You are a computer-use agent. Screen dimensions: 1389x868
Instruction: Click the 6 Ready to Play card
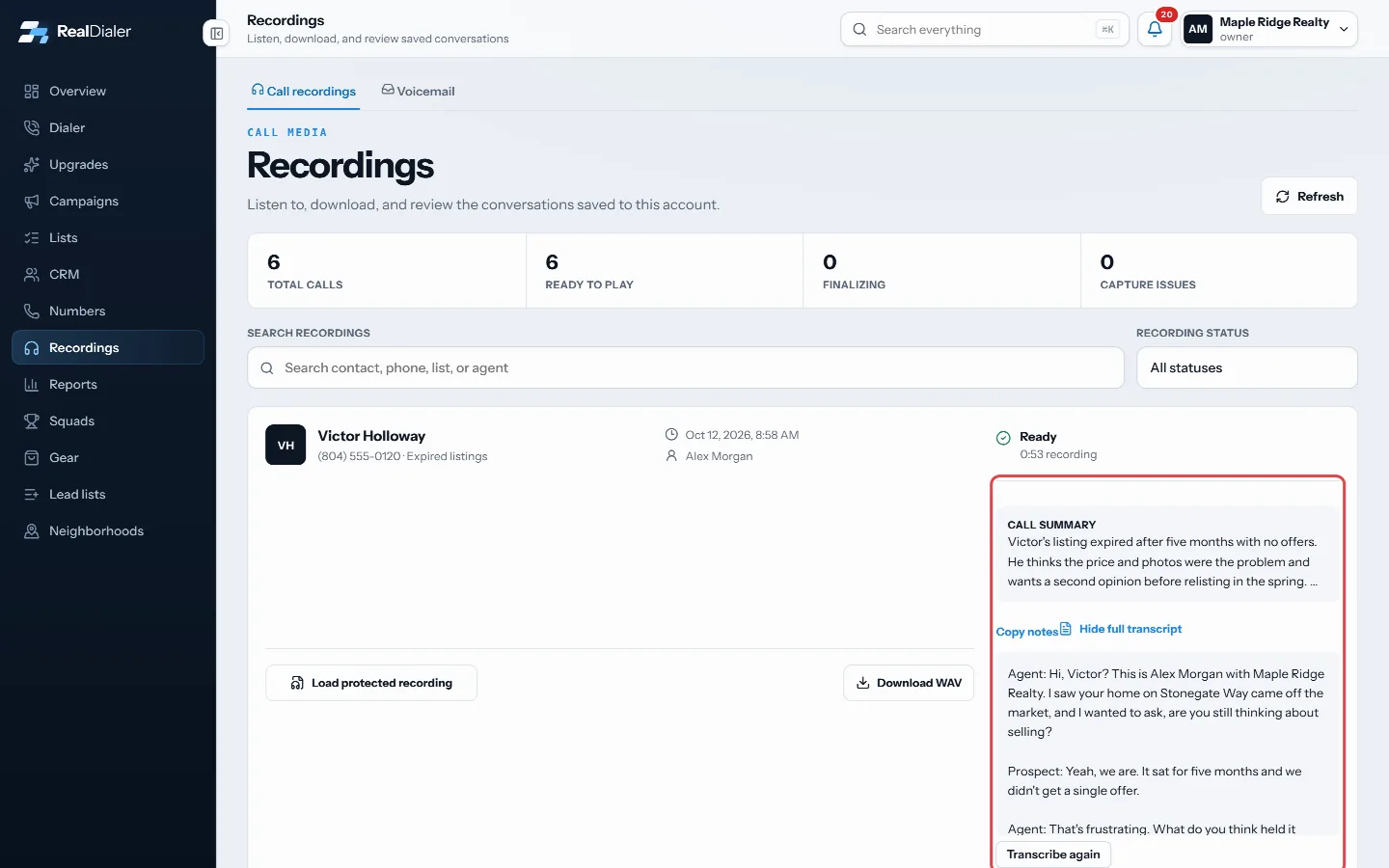click(665, 271)
